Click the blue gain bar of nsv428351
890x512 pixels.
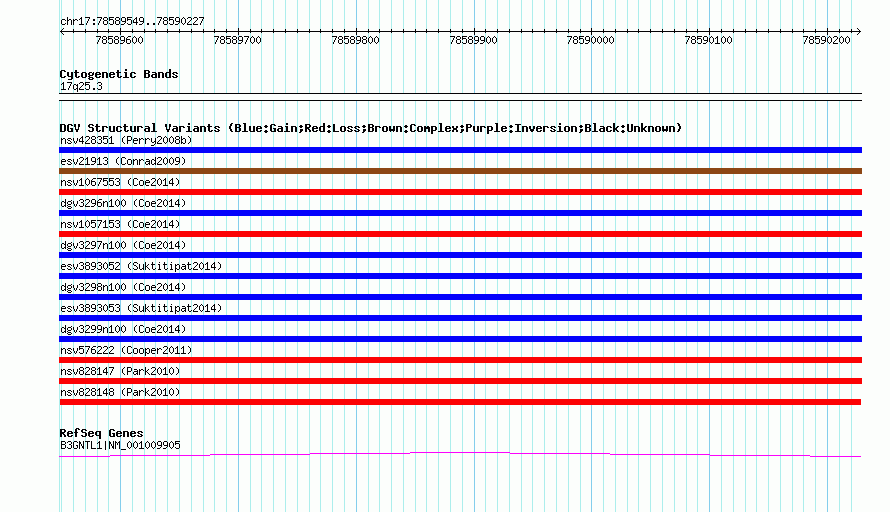click(x=460, y=150)
